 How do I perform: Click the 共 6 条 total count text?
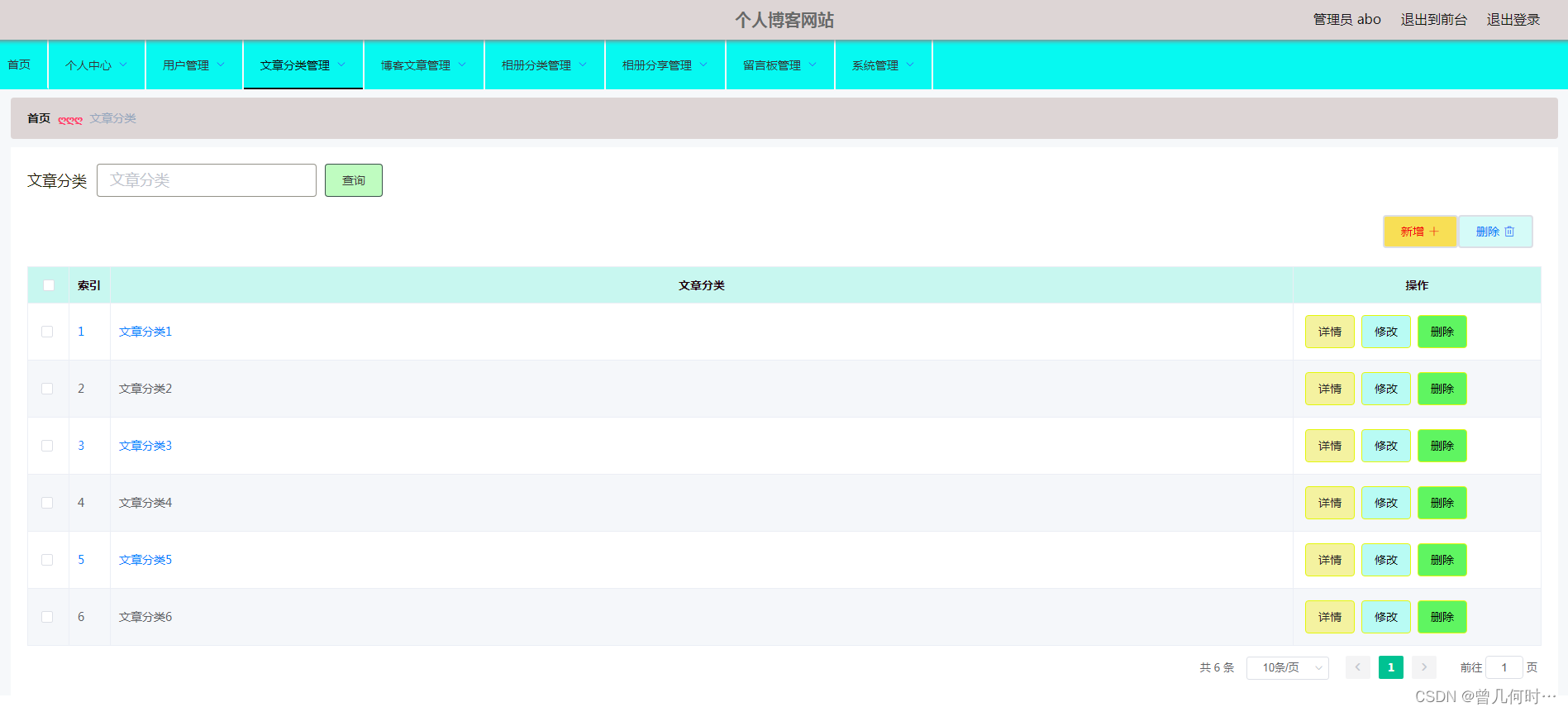coord(1217,667)
